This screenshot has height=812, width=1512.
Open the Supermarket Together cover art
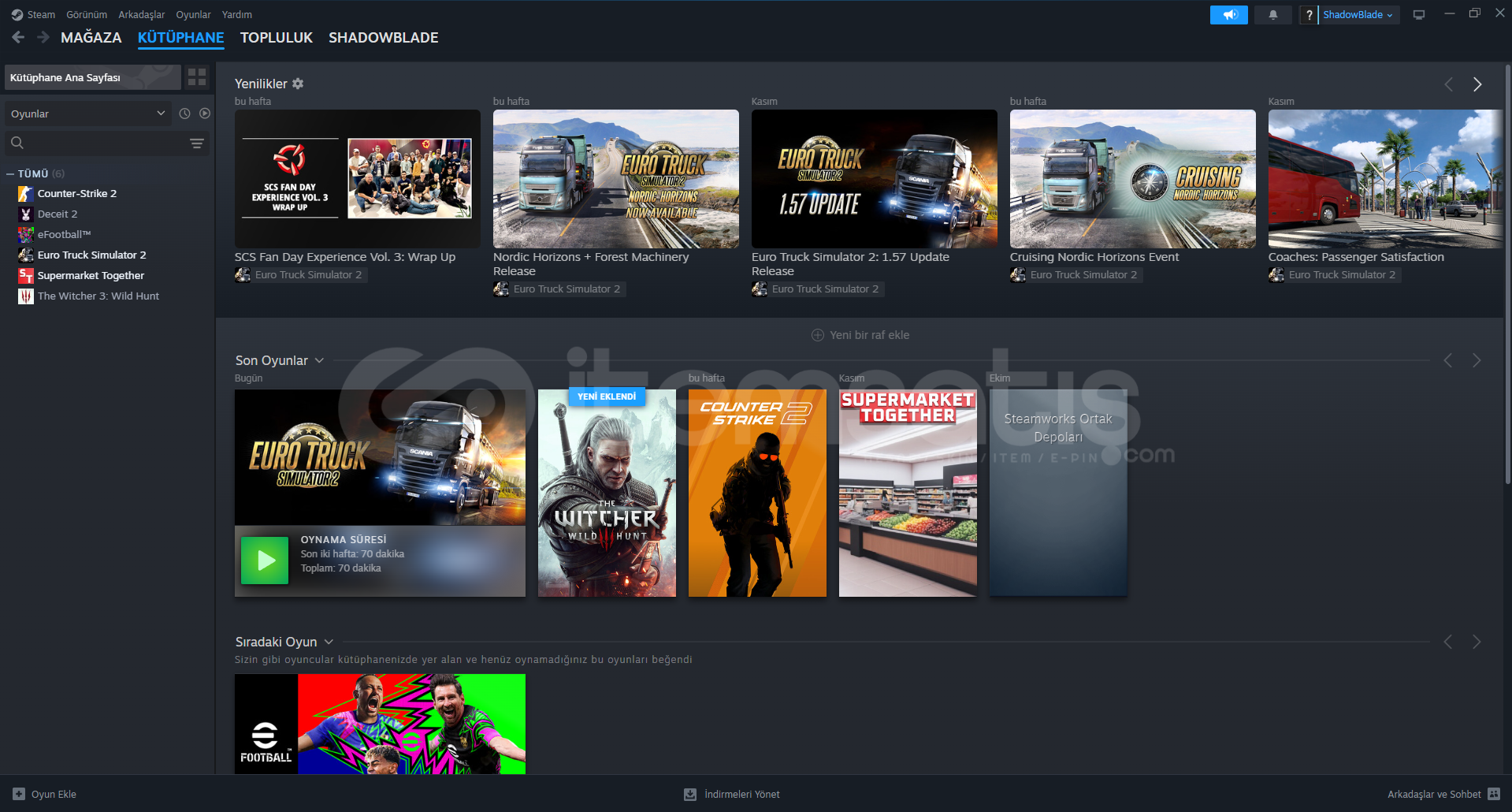point(908,493)
